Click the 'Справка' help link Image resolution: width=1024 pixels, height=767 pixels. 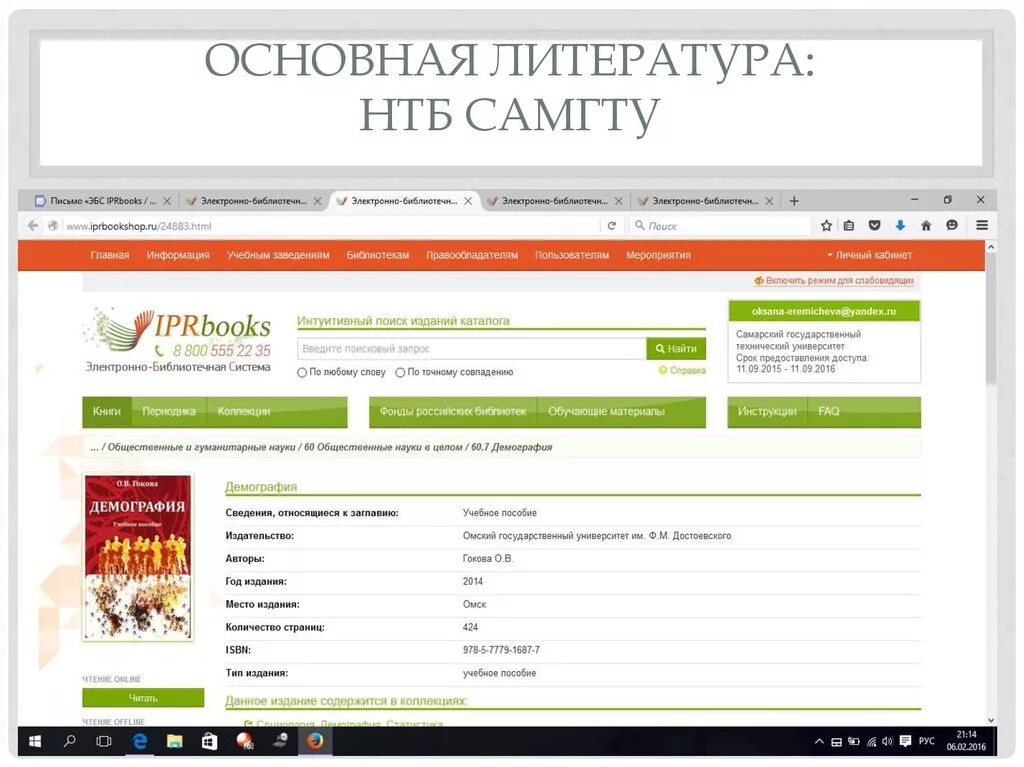coord(682,370)
